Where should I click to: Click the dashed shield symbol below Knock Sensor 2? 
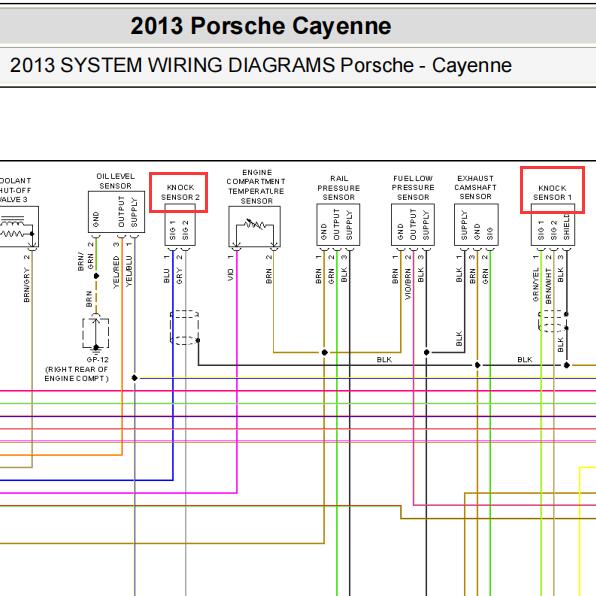pyautogui.click(x=184, y=327)
